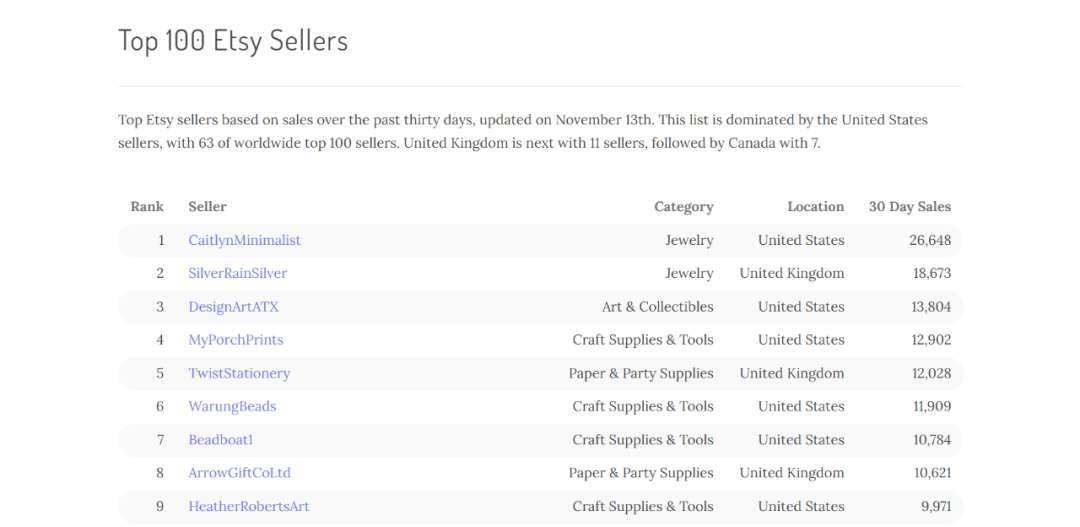Click the Category column header
1080x527 pixels.
[684, 207]
